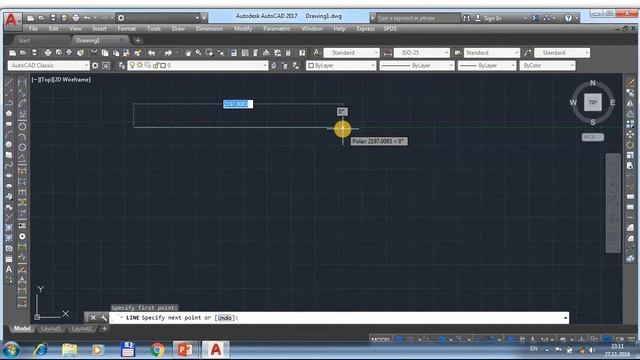This screenshot has width=640, height=360.
Task: Click the Match Properties icon
Action: click(137, 53)
